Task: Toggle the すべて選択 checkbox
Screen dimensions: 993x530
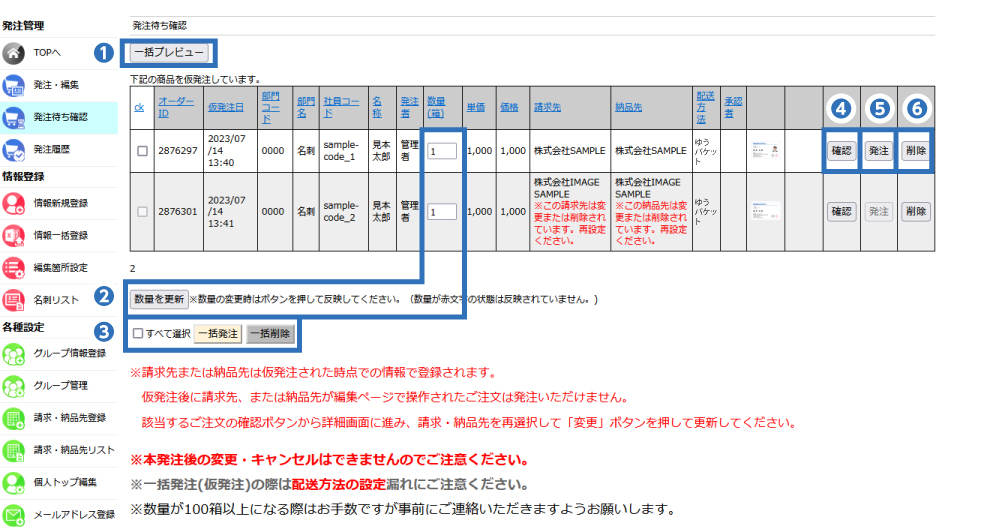Action: (x=139, y=334)
